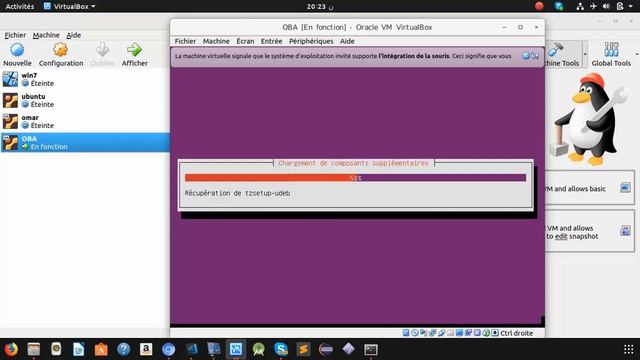Click the audio status indicator icon
This screenshot has height=360, width=640.
424,333
